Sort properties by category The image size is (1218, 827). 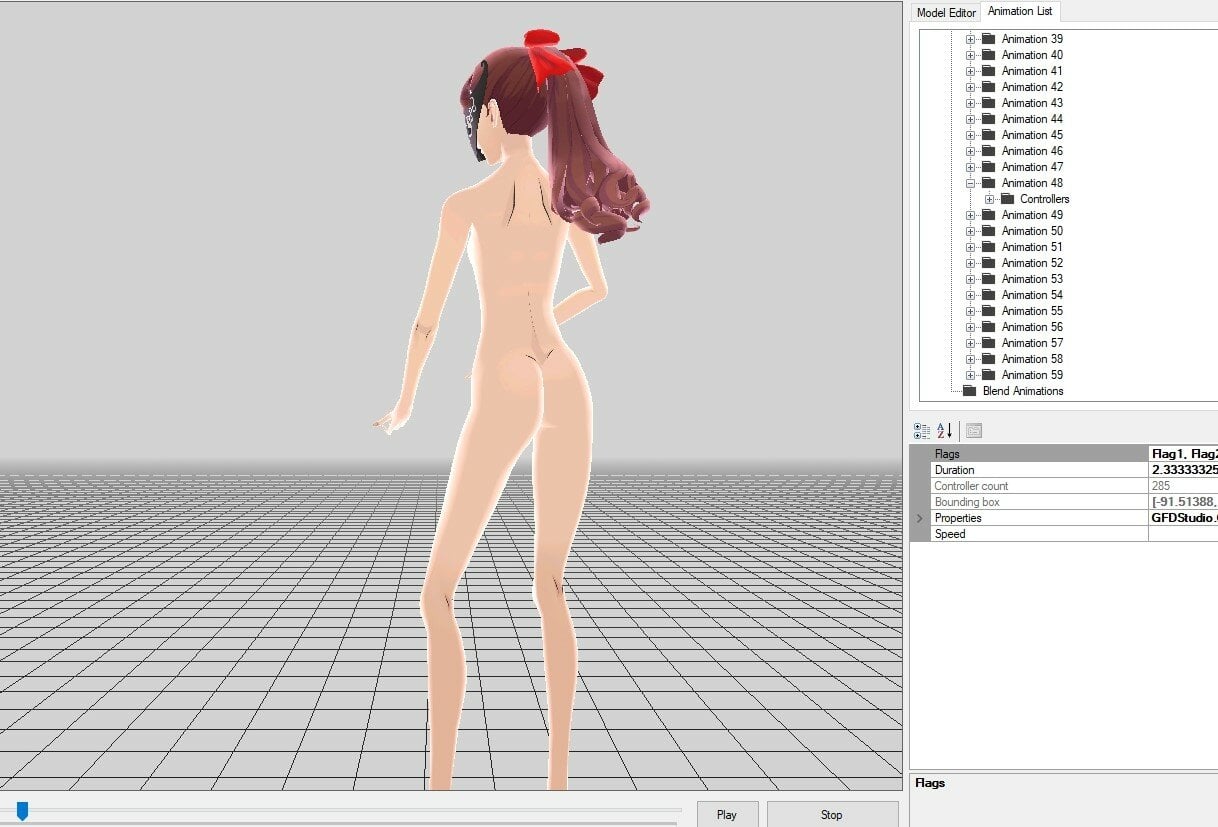[x=922, y=431]
